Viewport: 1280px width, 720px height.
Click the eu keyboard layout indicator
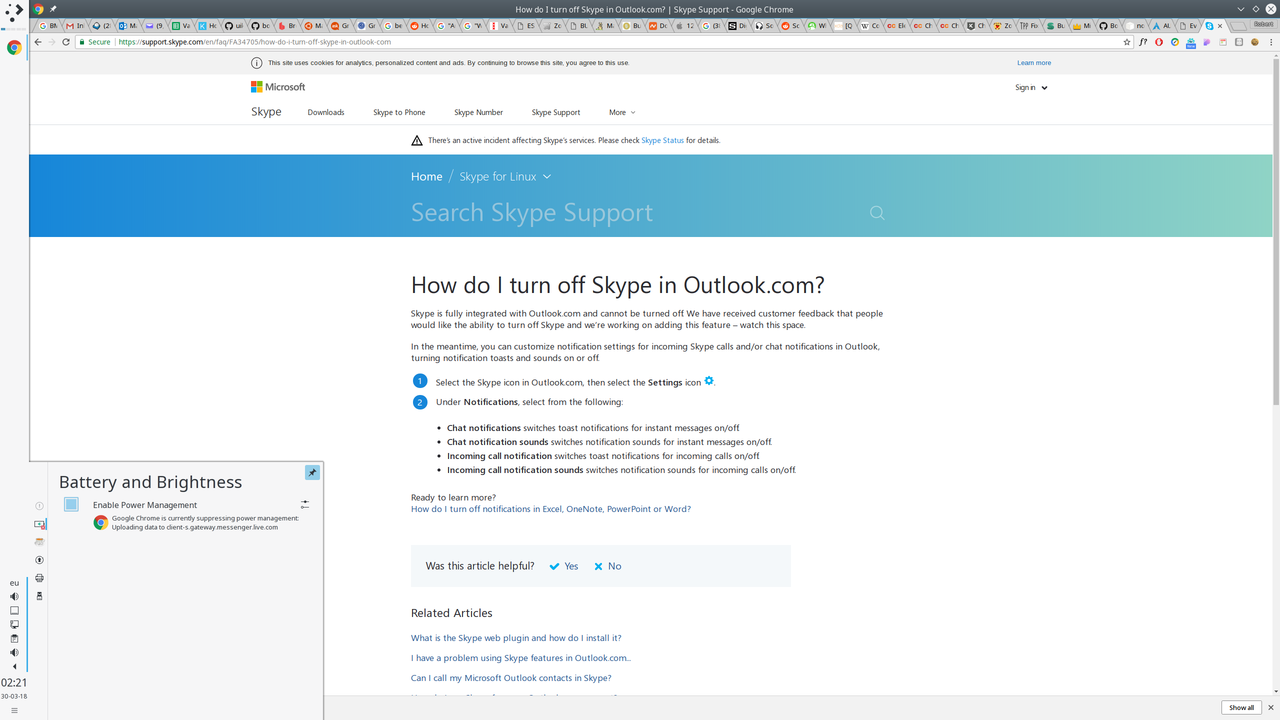[14, 583]
